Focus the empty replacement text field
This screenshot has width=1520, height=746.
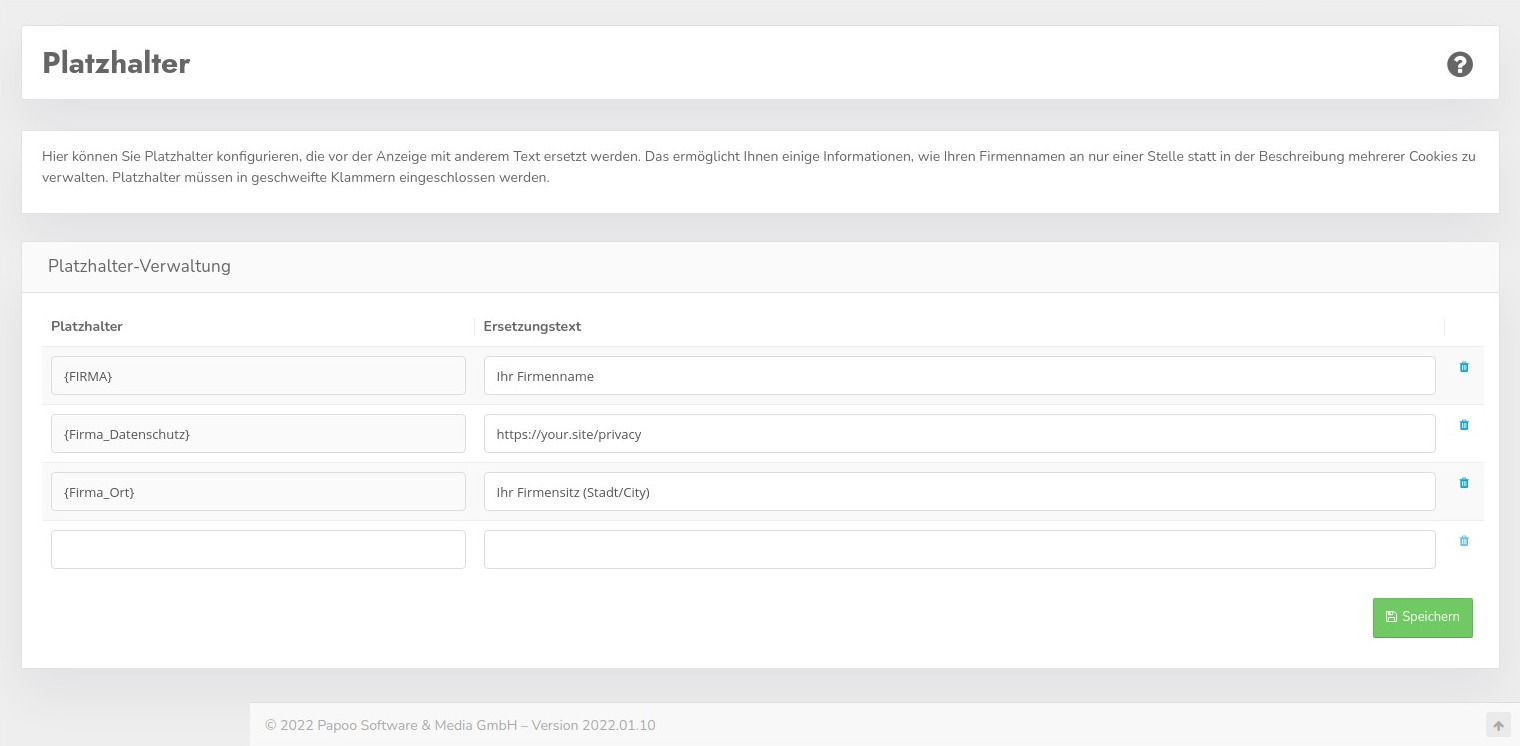[959, 550]
